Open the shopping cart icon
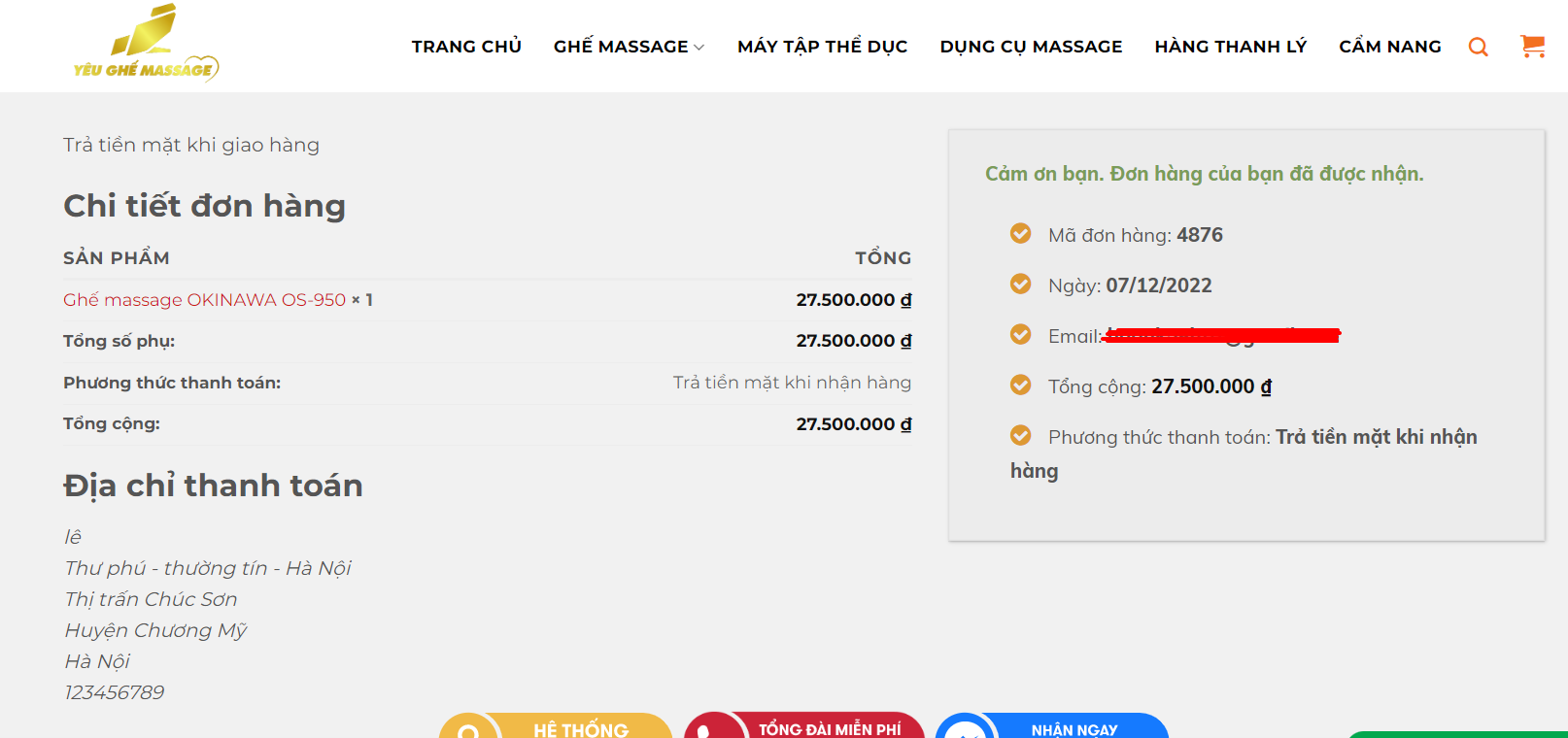The height and width of the screenshot is (738, 1568). pos(1533,46)
